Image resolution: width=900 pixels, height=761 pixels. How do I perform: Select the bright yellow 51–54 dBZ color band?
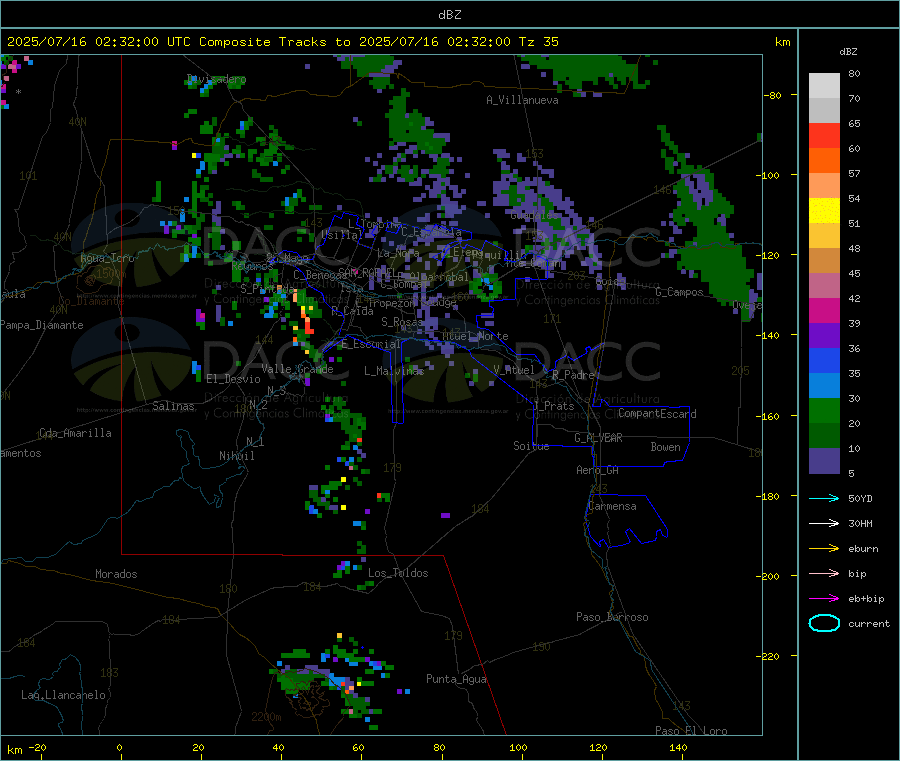click(824, 211)
